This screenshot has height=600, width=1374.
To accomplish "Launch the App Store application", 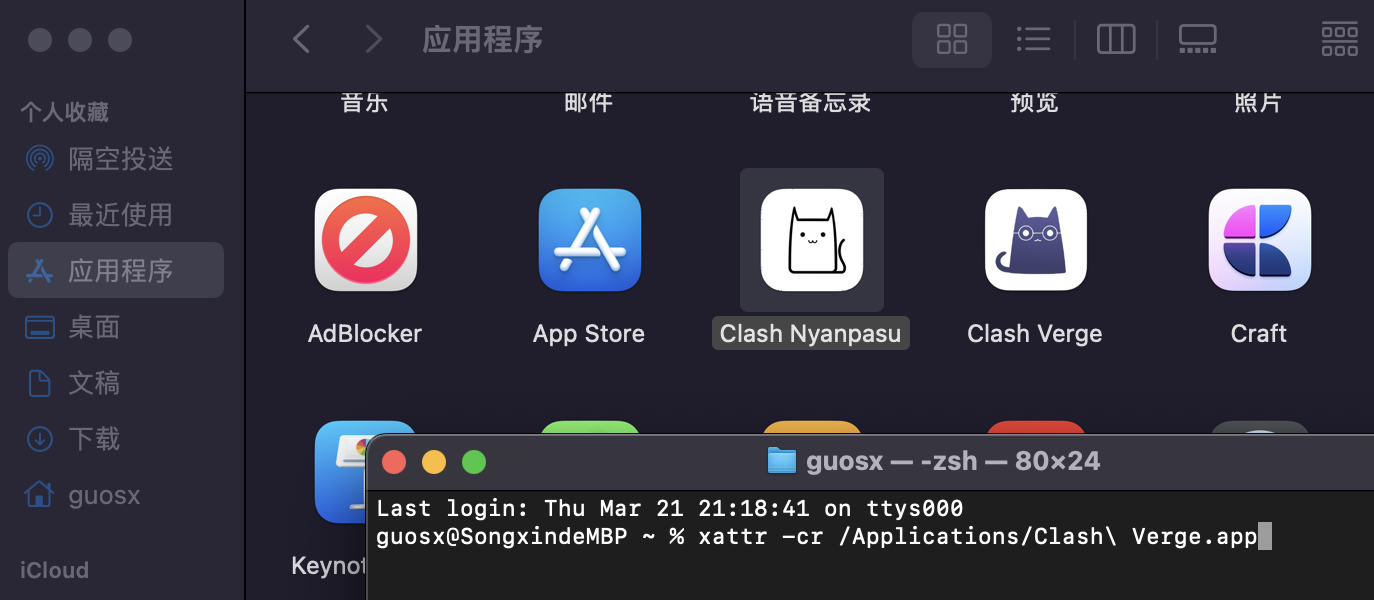I will [x=589, y=241].
